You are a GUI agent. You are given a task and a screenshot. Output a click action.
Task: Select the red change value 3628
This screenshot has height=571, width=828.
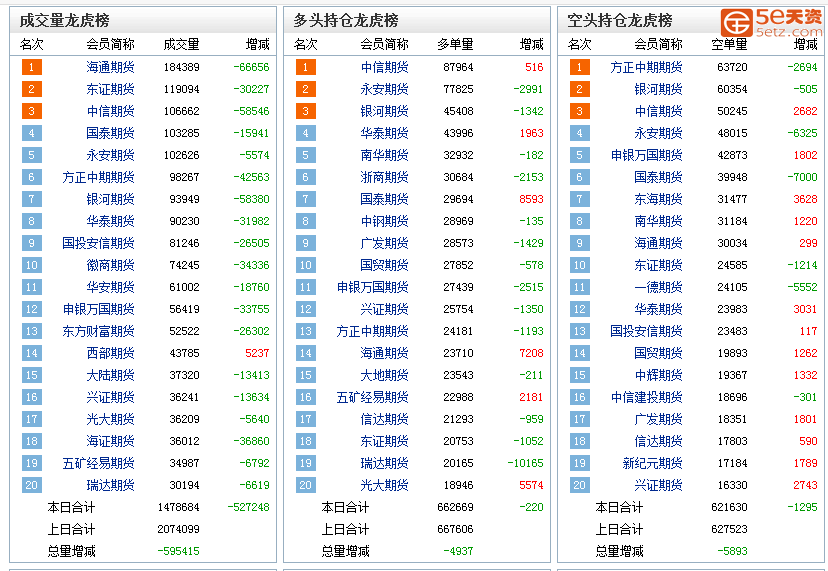pyautogui.click(x=805, y=199)
